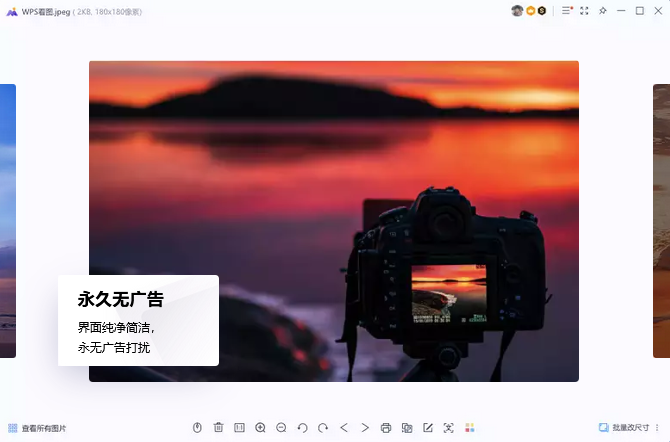Open the main menu with red dot

point(567,11)
